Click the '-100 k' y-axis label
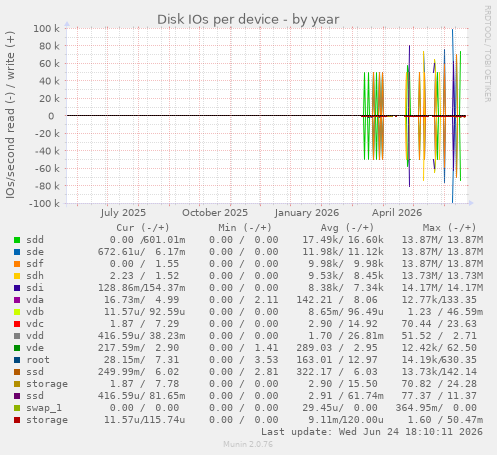497x455 pixels. (44, 203)
